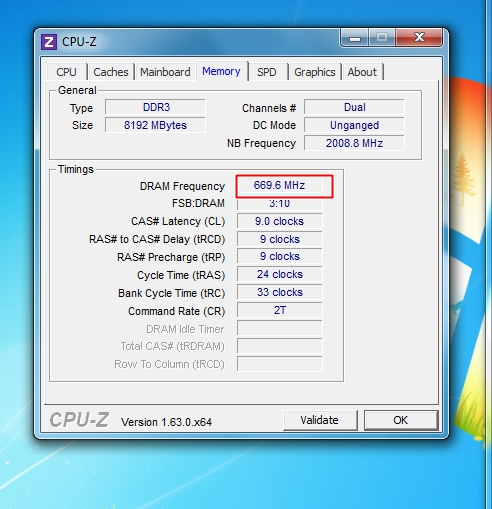Image resolution: width=492 pixels, height=509 pixels.
Task: Close the CPU-Z window
Action: point(419,37)
